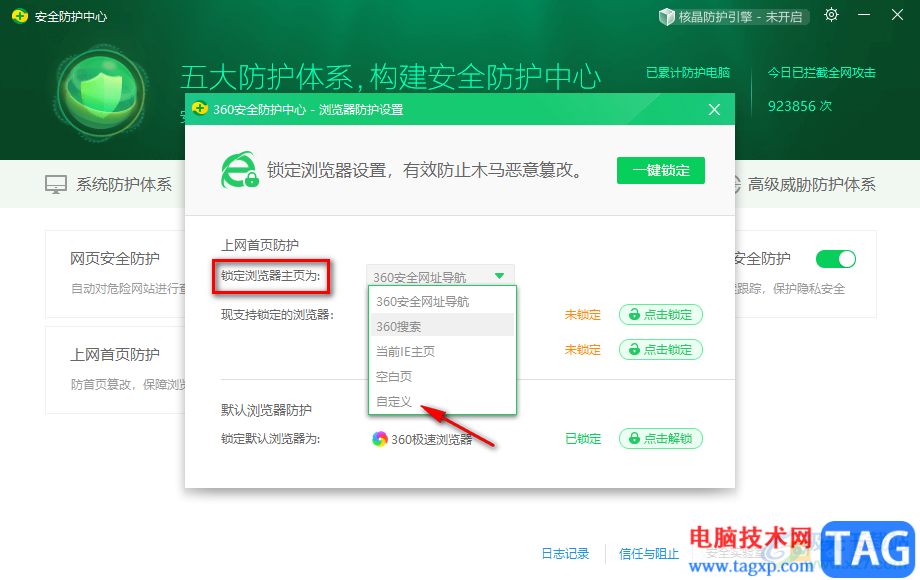The height and width of the screenshot is (580, 920).
Task: Click 今日已拦截全网攻击 statistic label
Action: (821, 73)
